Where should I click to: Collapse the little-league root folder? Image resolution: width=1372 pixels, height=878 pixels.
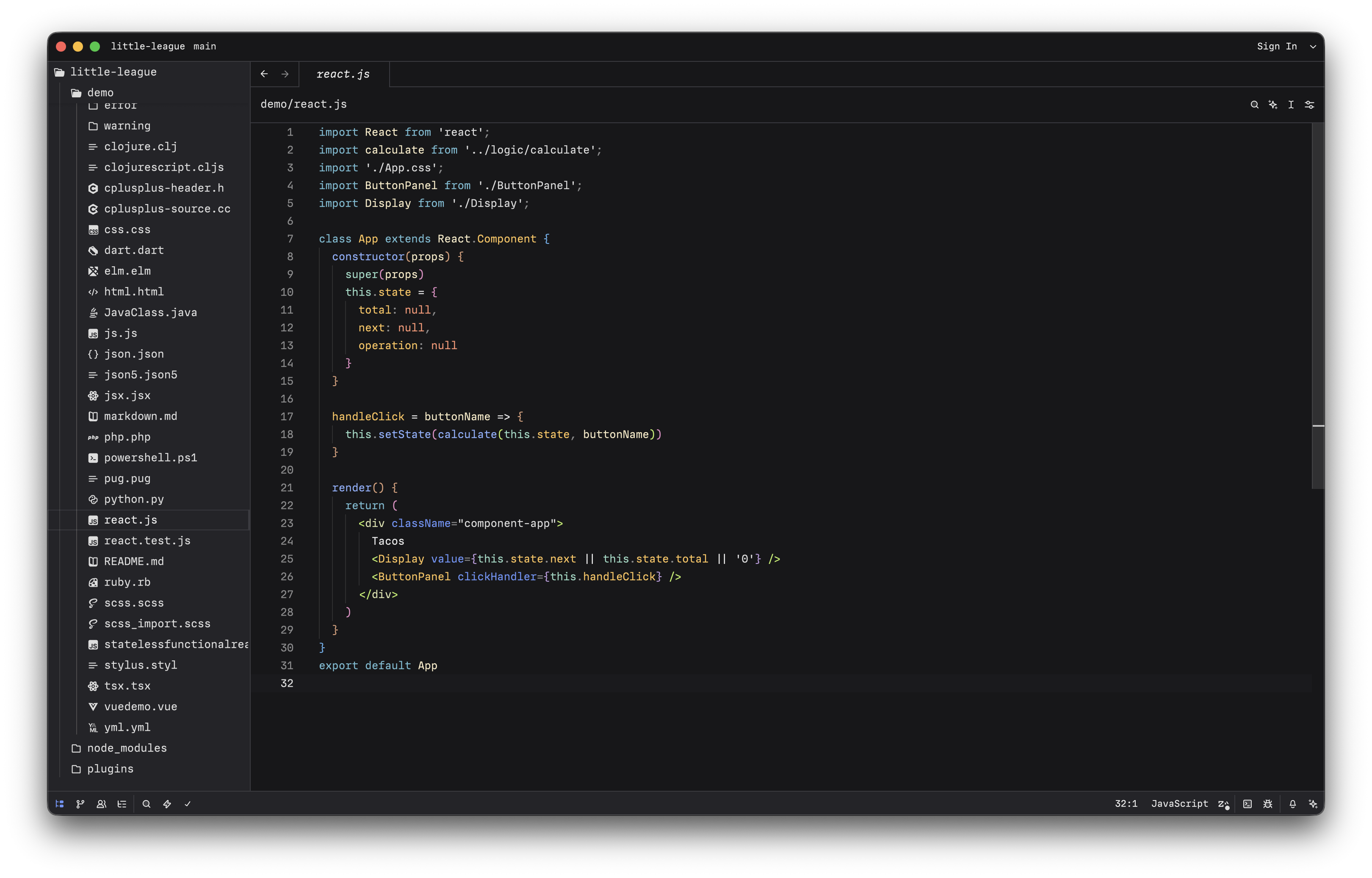[x=149, y=72]
